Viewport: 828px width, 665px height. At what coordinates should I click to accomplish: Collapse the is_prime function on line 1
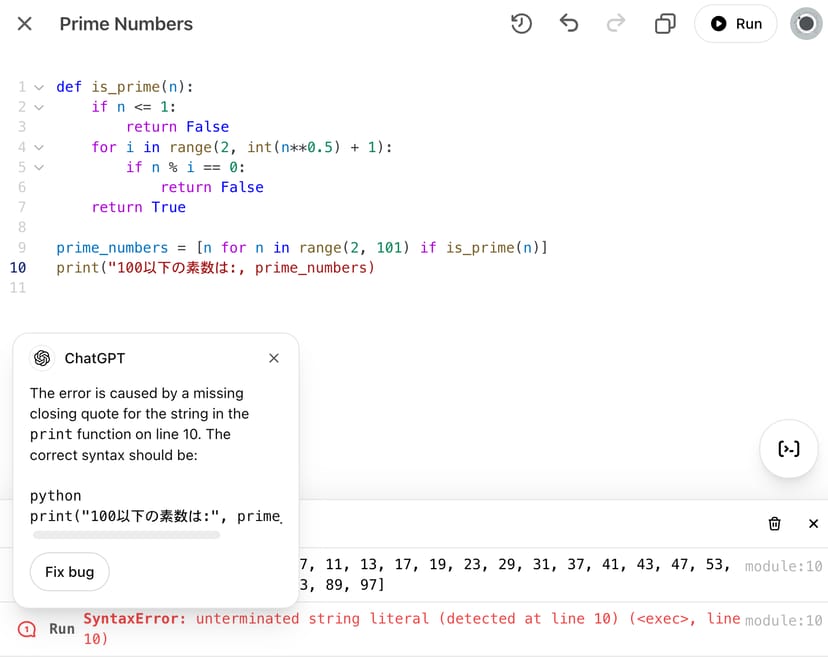(39, 87)
